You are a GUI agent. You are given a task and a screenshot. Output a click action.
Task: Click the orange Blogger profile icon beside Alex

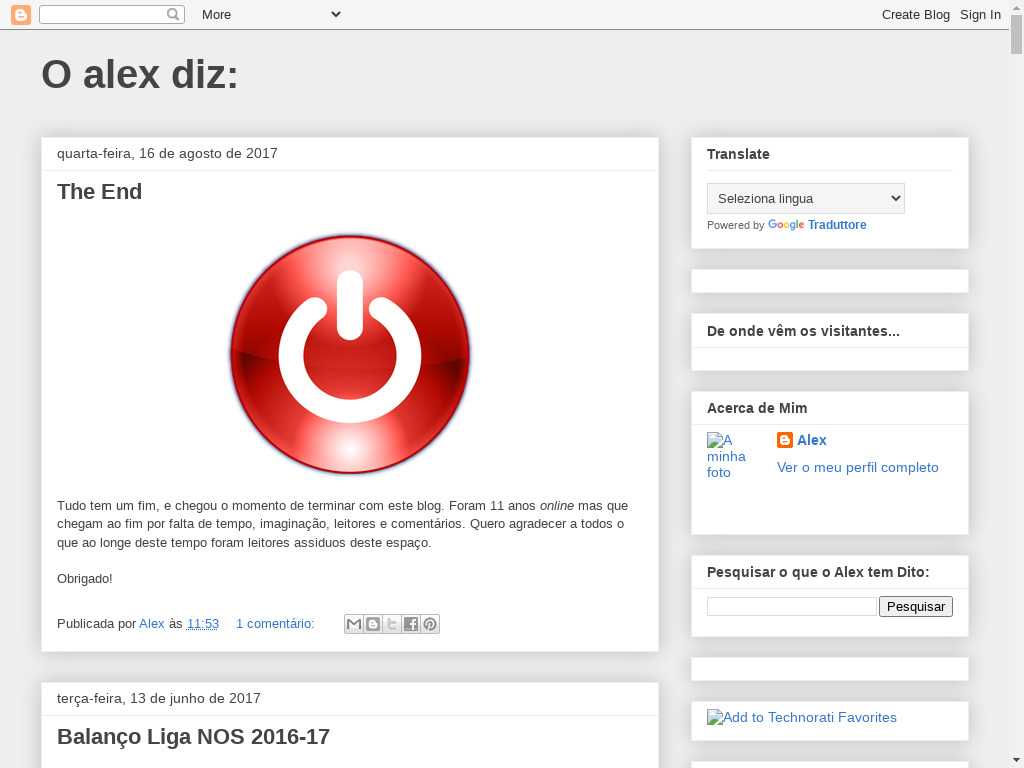click(785, 440)
